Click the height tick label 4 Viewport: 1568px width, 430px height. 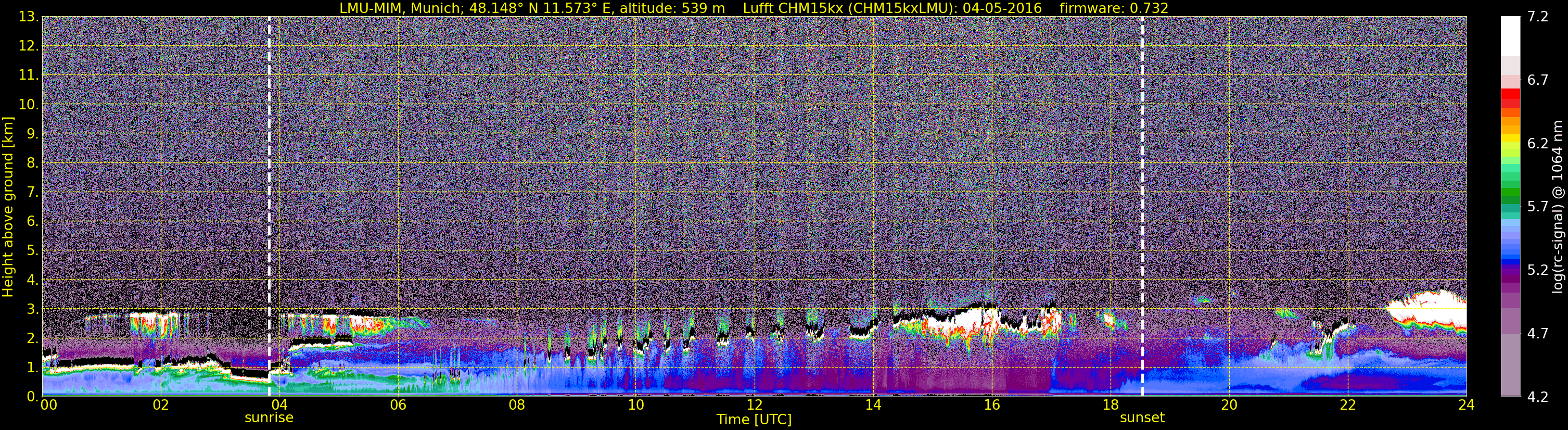pyautogui.click(x=32, y=280)
